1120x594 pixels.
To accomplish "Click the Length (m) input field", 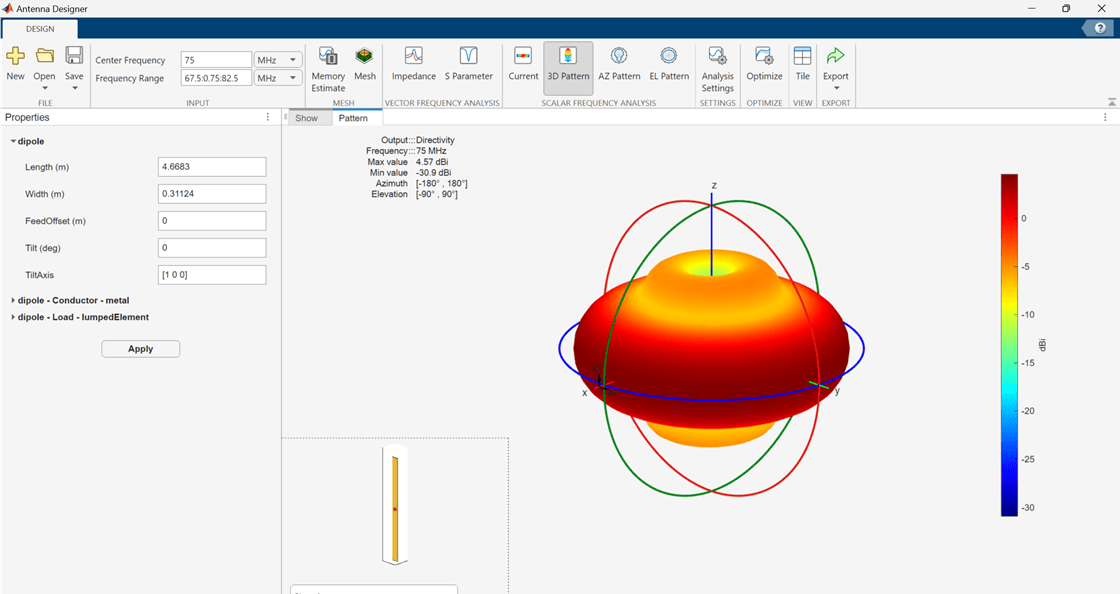I will click(212, 167).
